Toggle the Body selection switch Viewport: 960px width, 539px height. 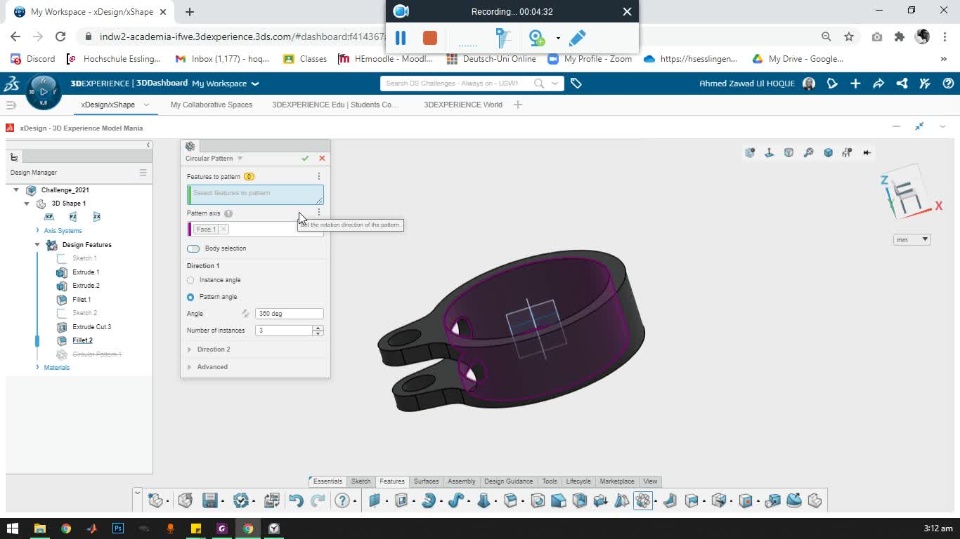(x=193, y=249)
